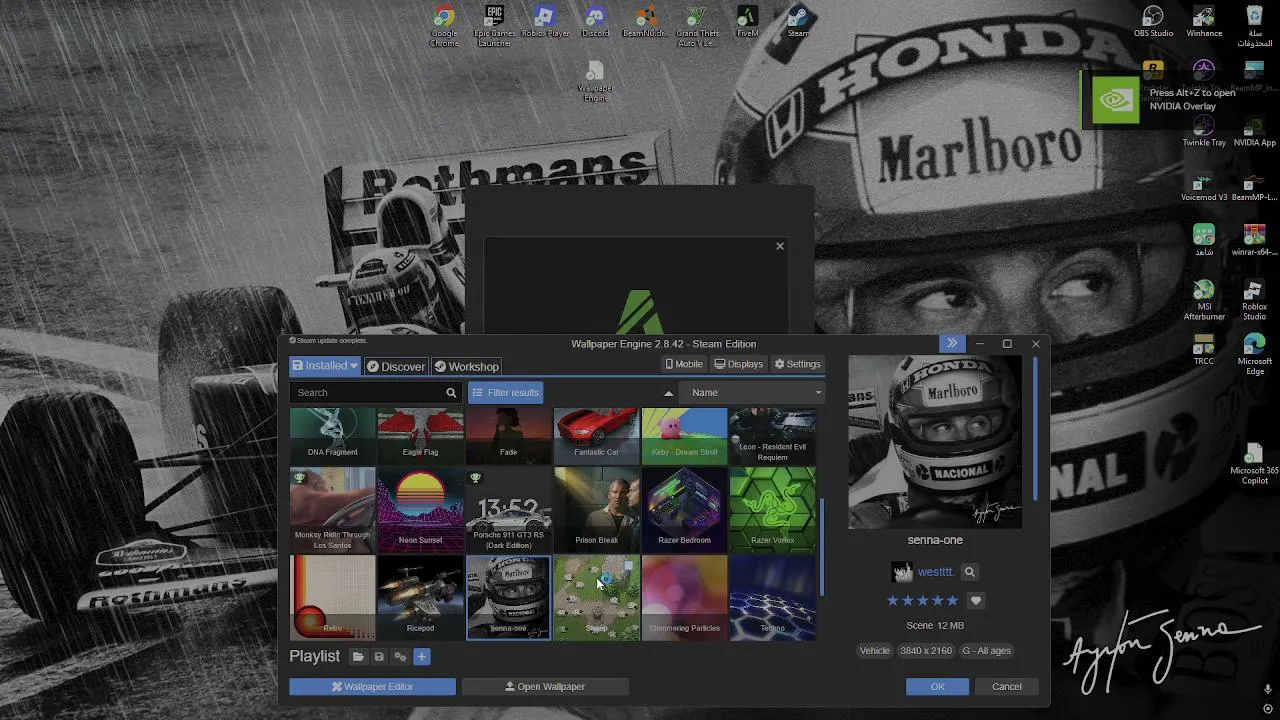Select the Fantastic Car wallpaper thumbnail
The width and height of the screenshot is (1280, 720).
coord(596,435)
